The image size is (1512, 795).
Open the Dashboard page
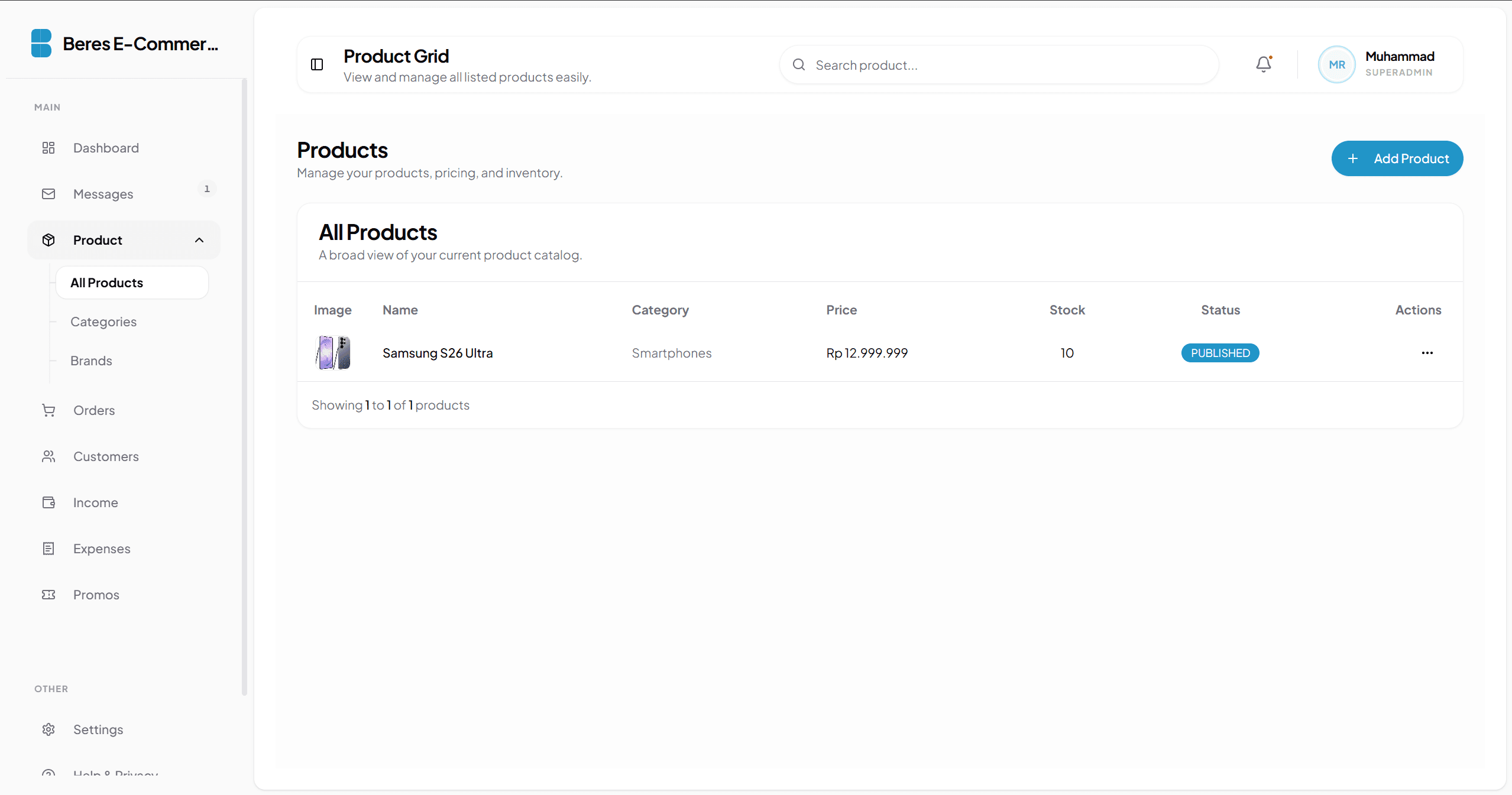[x=124, y=148]
